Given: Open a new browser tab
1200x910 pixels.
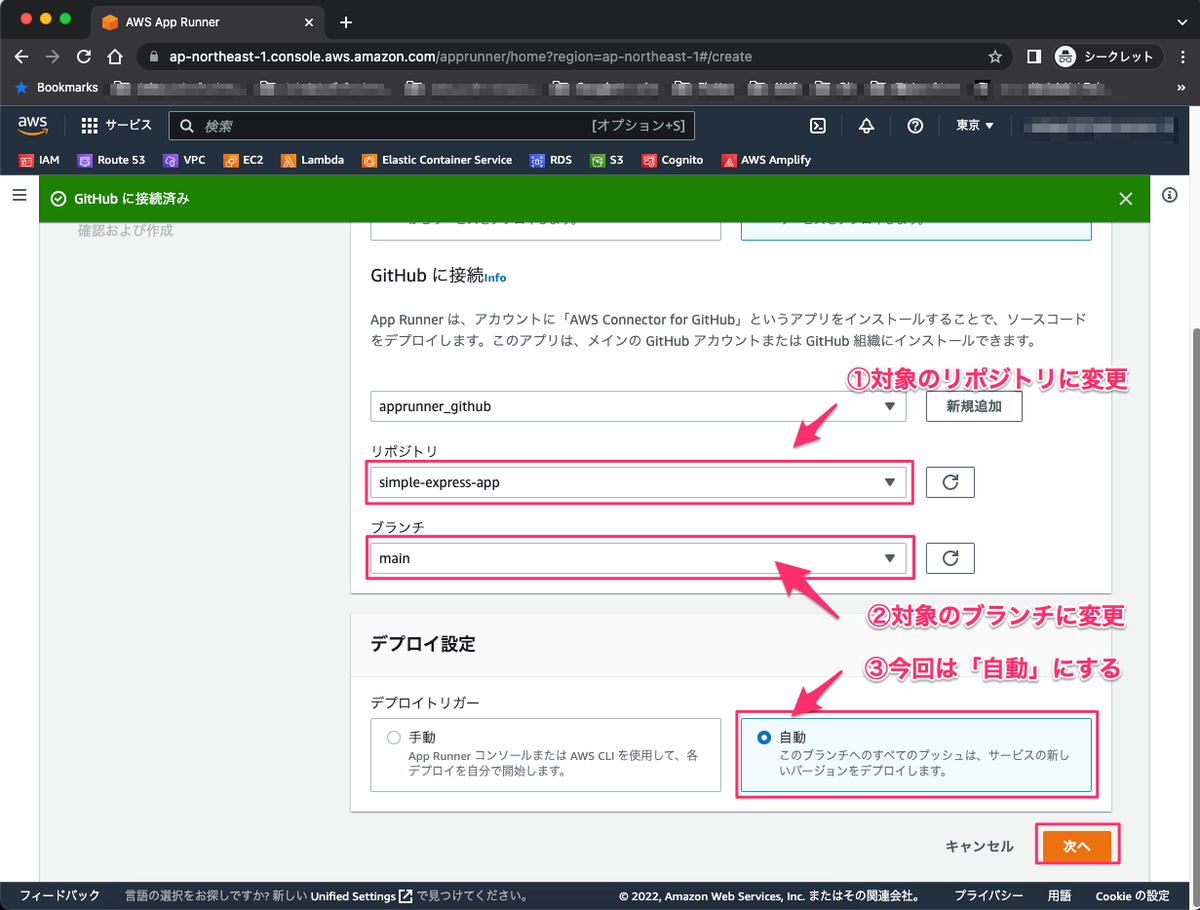Looking at the screenshot, I should click(346, 22).
